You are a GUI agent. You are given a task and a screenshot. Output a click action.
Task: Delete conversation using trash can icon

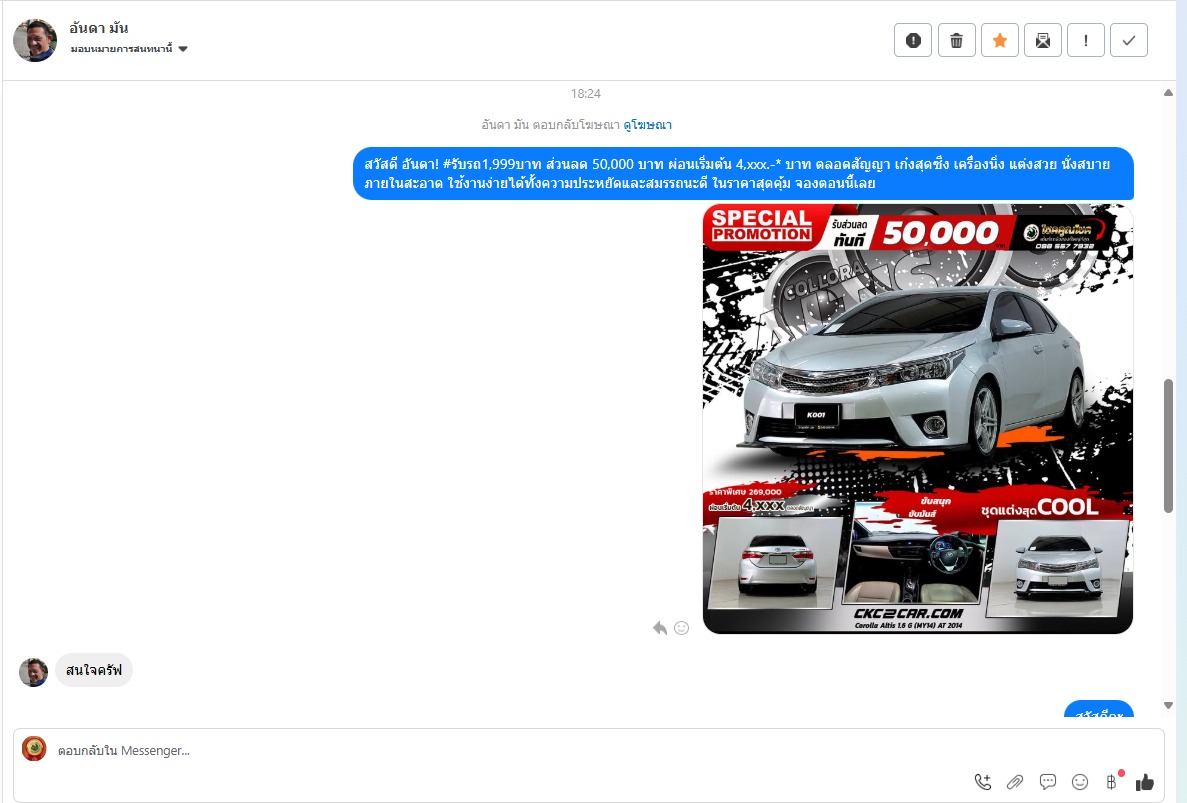[956, 40]
